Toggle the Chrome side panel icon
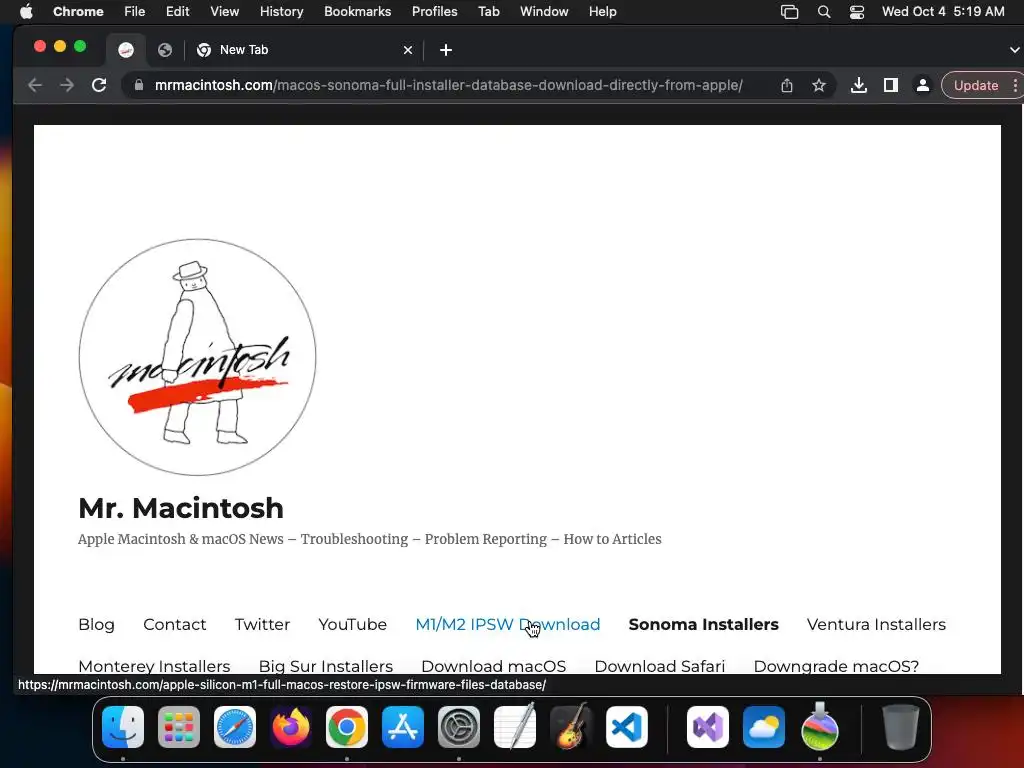1024x768 pixels. click(x=891, y=85)
